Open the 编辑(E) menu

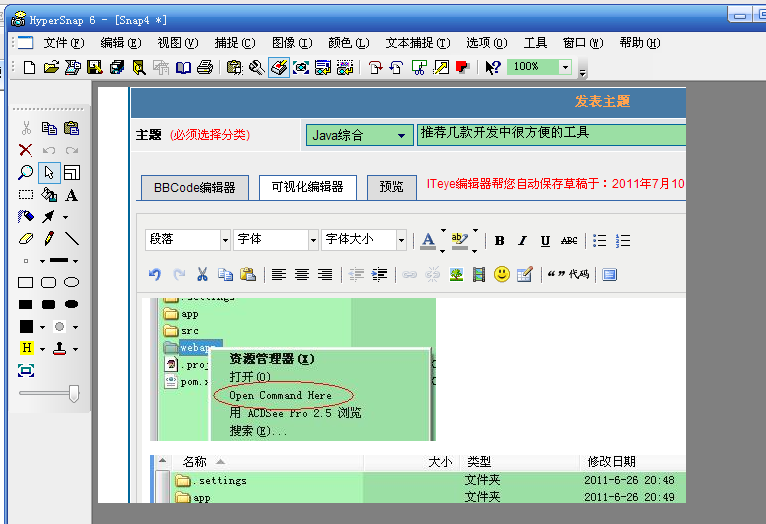click(121, 43)
